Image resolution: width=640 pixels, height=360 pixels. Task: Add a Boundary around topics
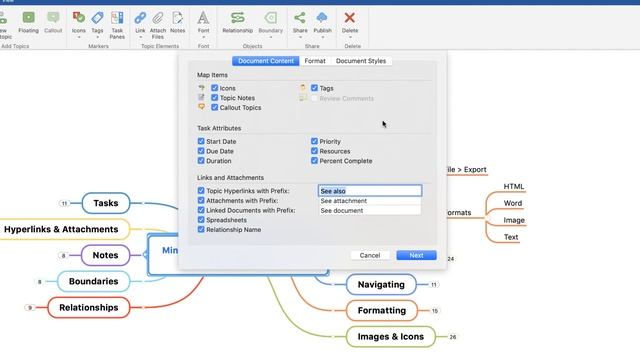271,22
